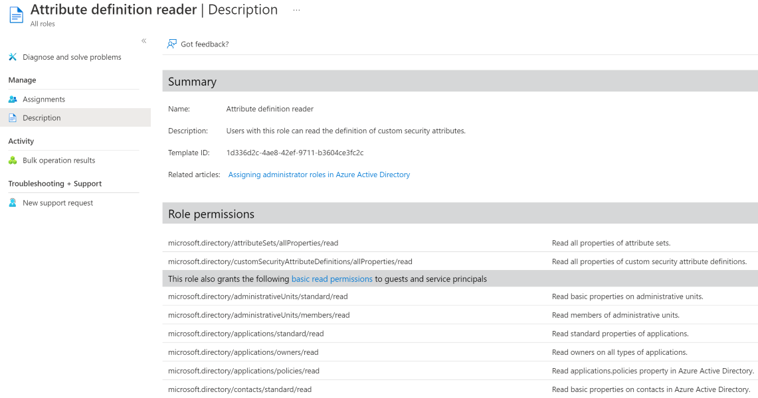Click the Diagnose and solve problems icon

13,57
